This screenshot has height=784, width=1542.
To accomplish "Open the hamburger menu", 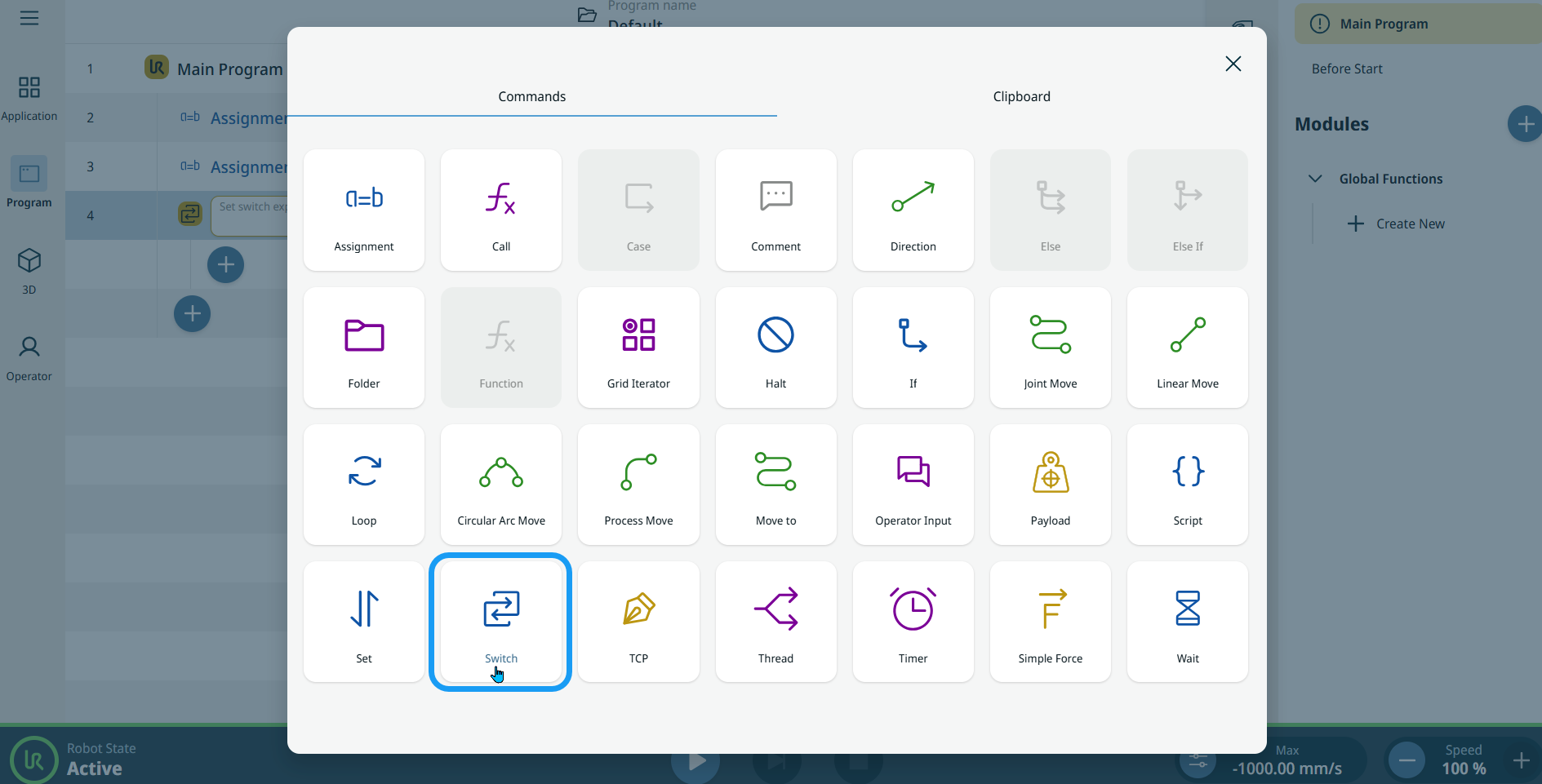I will [x=29, y=18].
